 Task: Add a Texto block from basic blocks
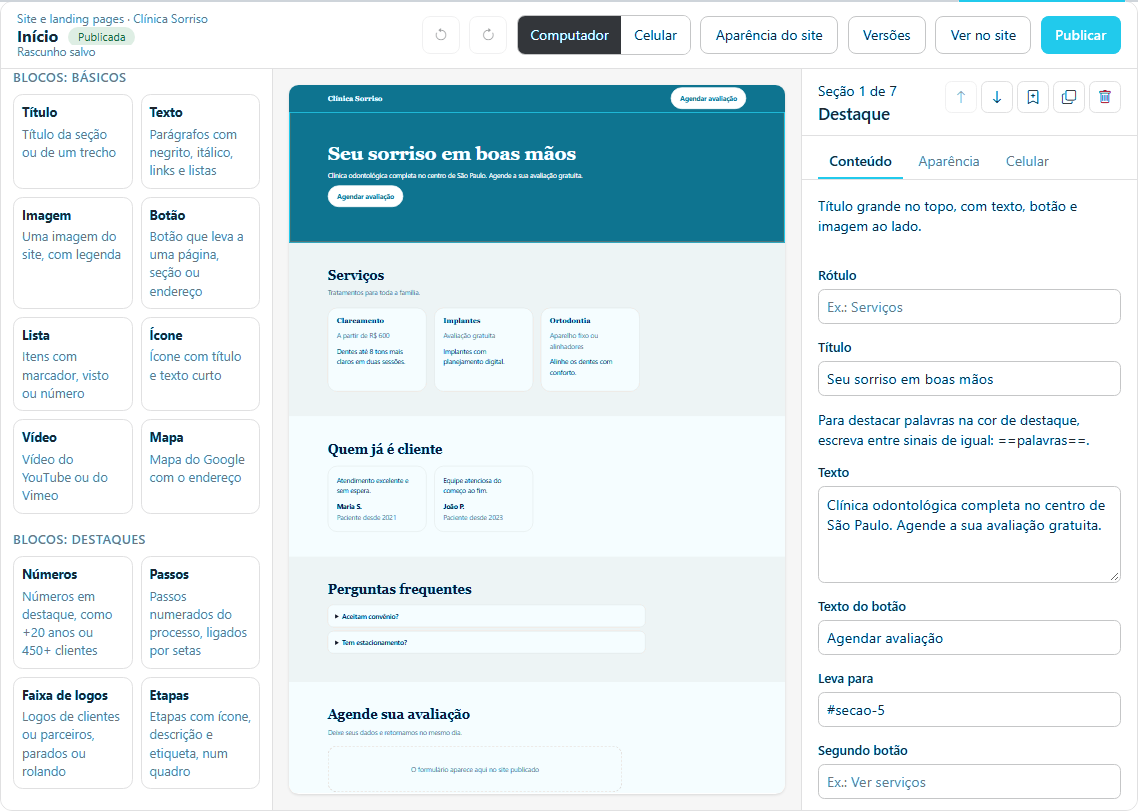(x=200, y=142)
